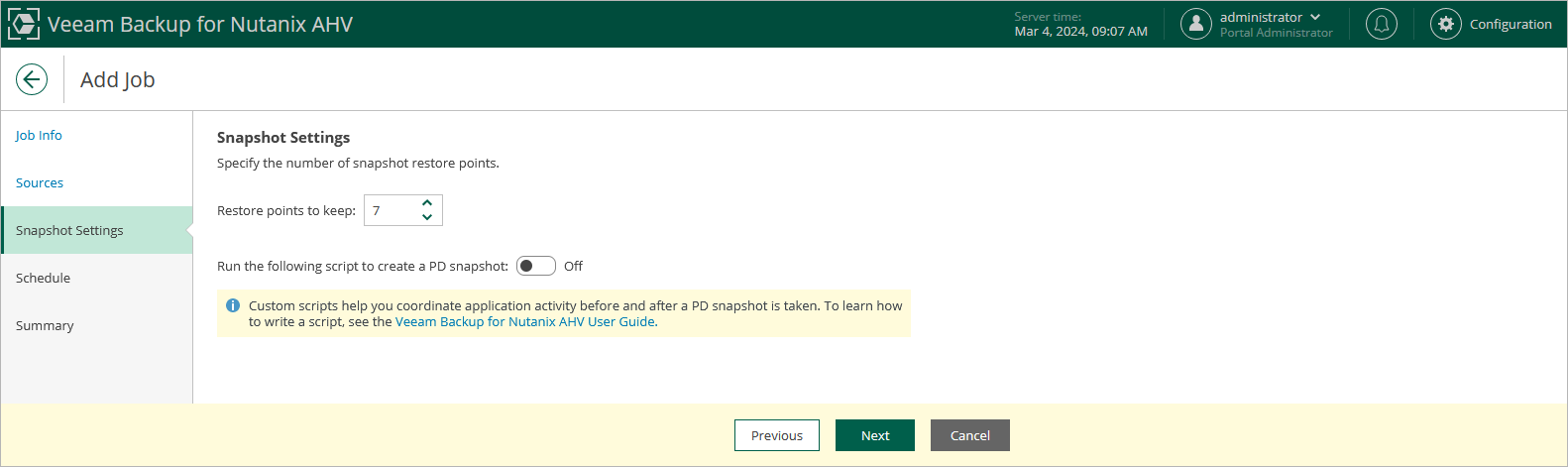
Task: Click the Veeam Backup for Nutanix AHV title
Action: 200,24
